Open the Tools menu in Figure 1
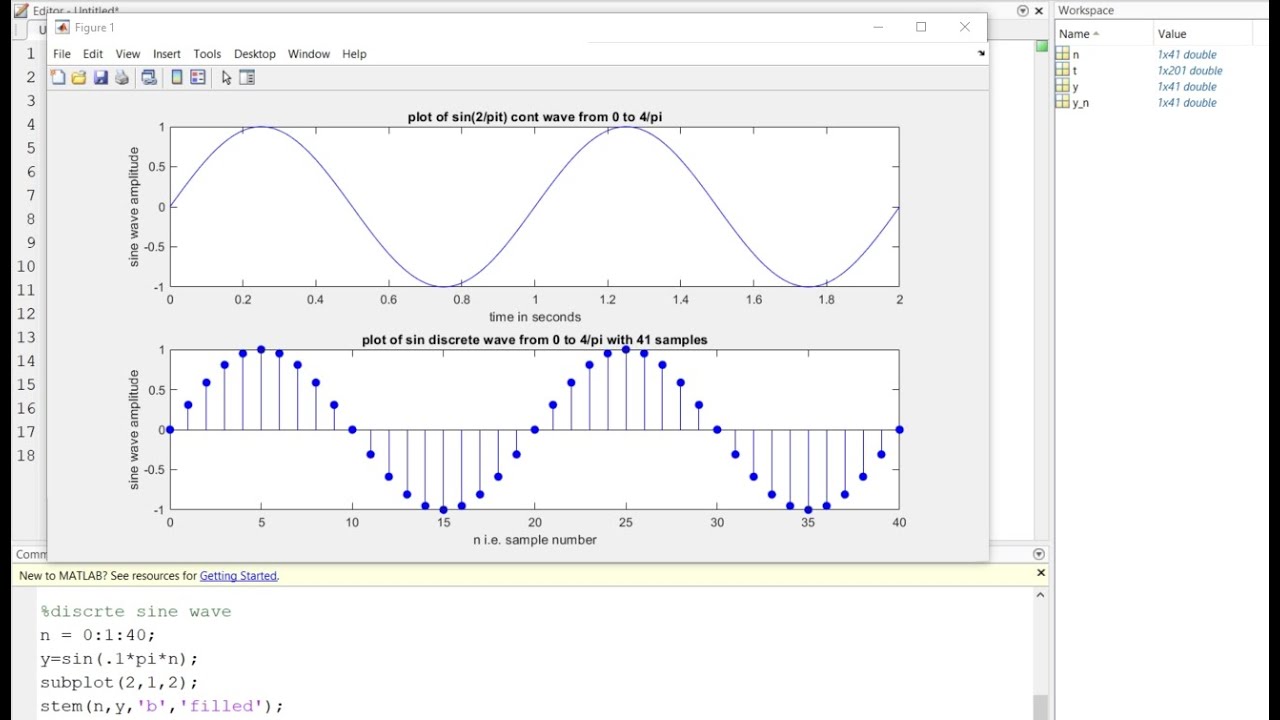This screenshot has height=720, width=1280. pyautogui.click(x=207, y=54)
